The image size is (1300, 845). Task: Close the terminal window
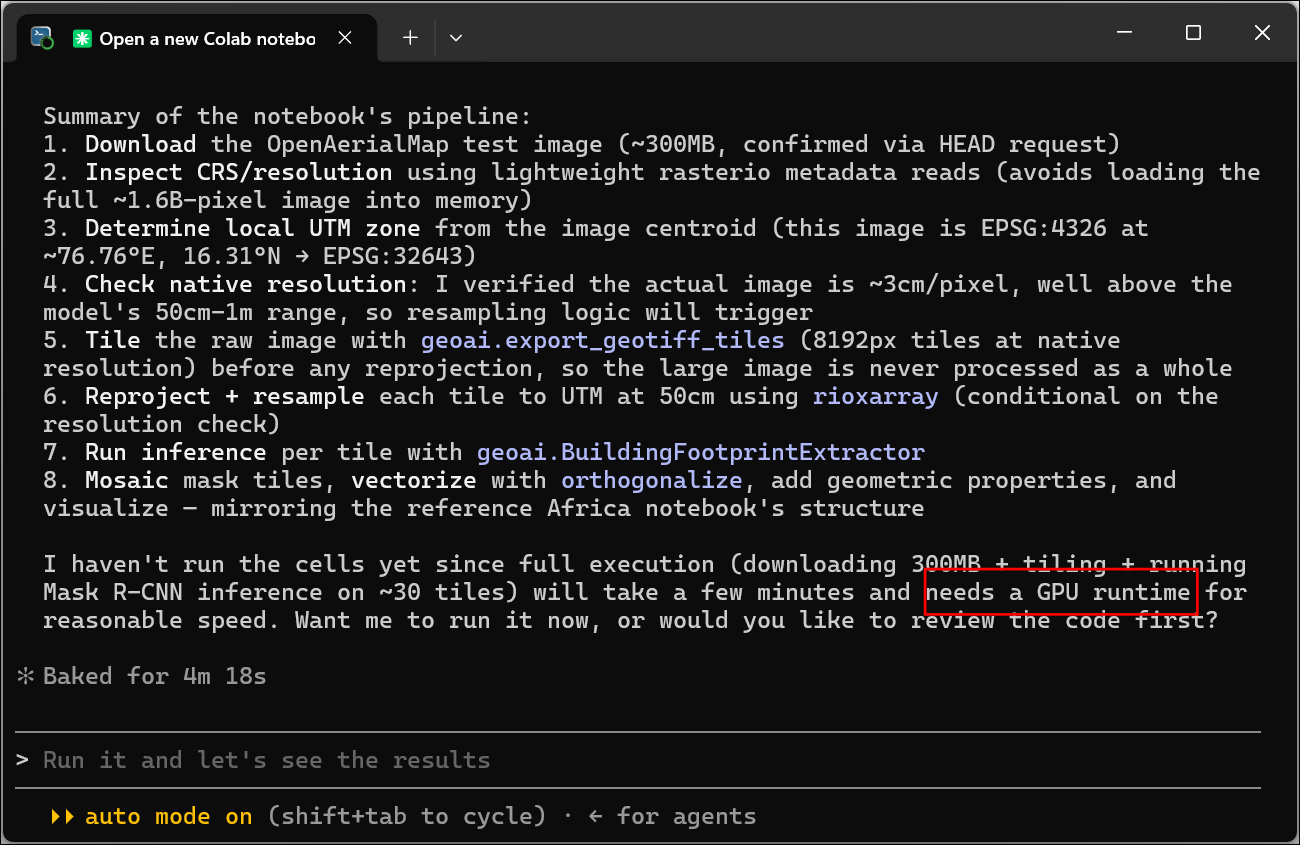point(1262,33)
